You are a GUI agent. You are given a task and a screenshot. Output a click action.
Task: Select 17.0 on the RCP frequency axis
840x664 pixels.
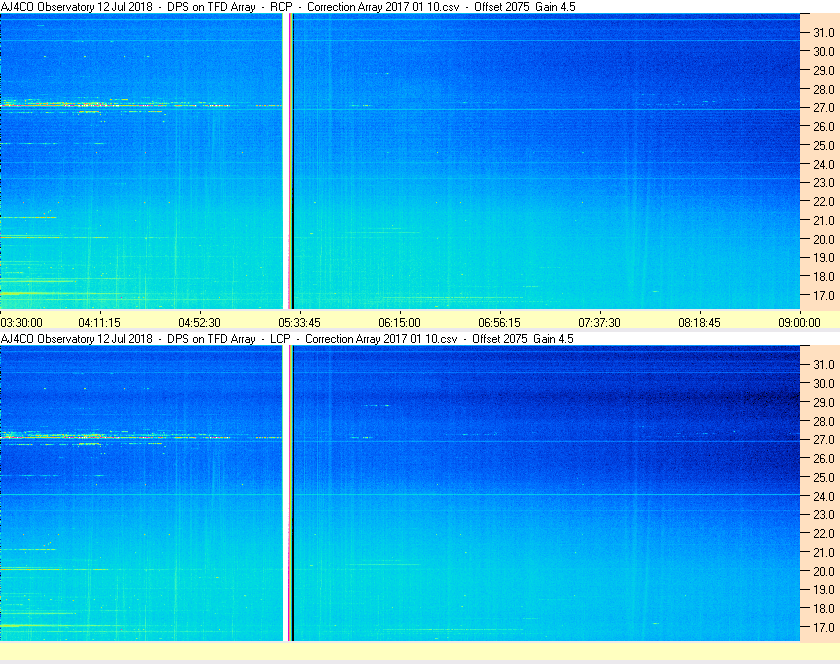(x=824, y=295)
